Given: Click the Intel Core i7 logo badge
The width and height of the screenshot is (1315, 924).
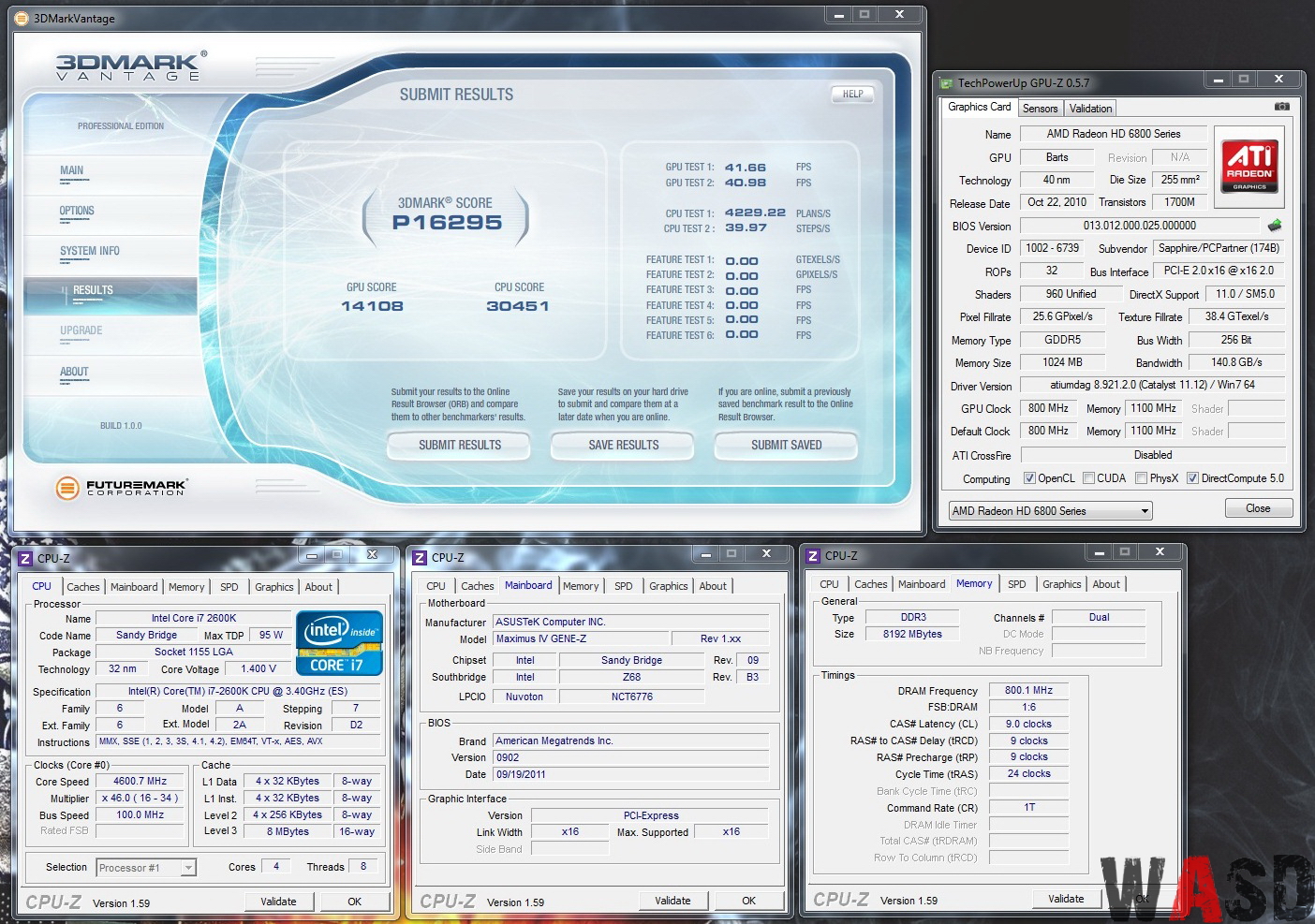Looking at the screenshot, I should pos(340,642).
